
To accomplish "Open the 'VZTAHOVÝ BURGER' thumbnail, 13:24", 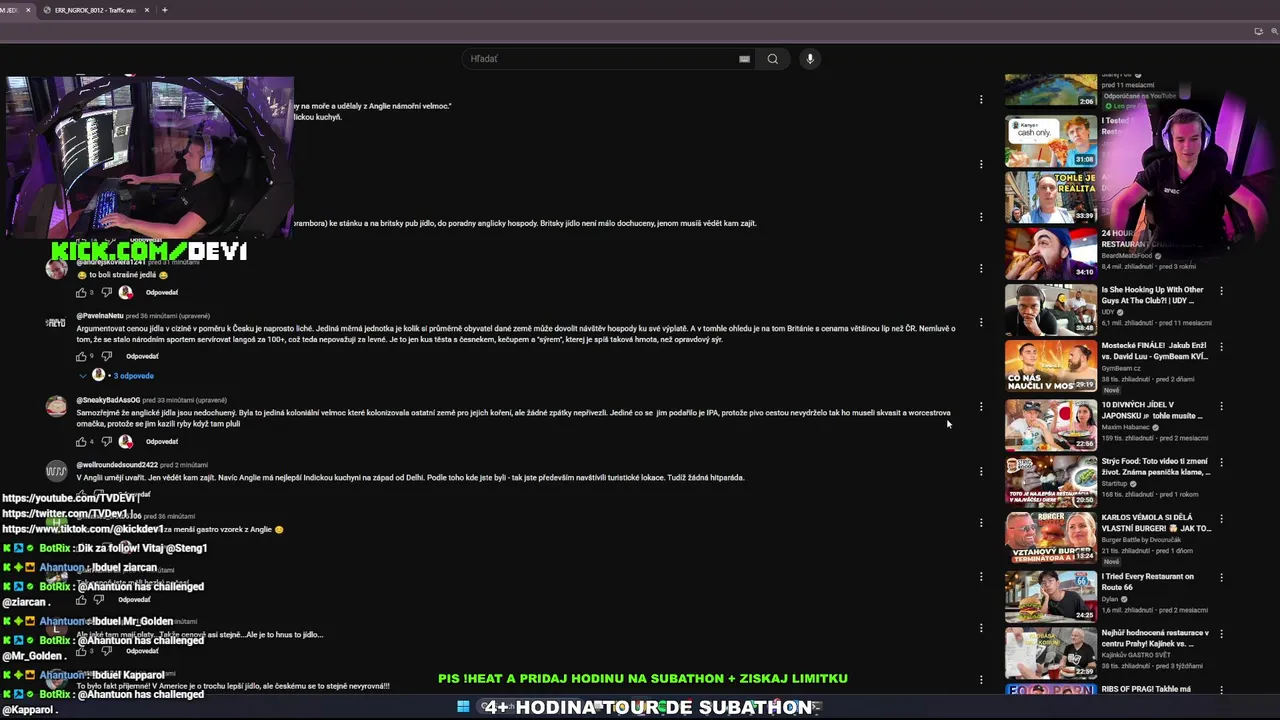I will click(1051, 538).
